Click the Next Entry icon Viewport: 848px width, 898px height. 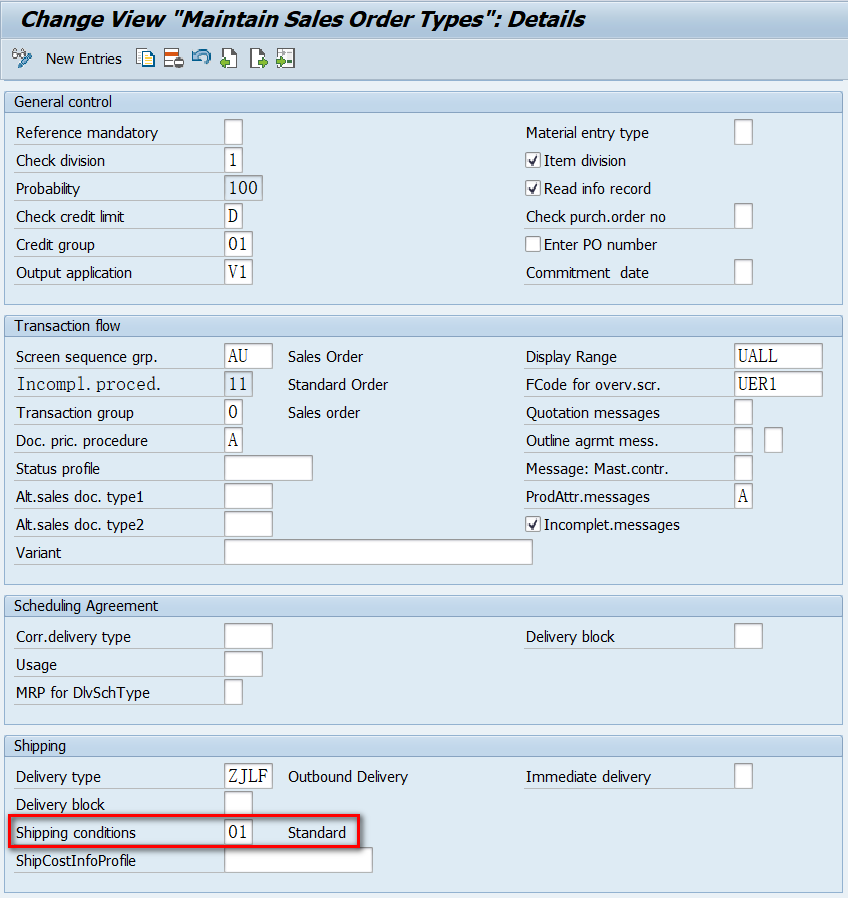[x=257, y=58]
